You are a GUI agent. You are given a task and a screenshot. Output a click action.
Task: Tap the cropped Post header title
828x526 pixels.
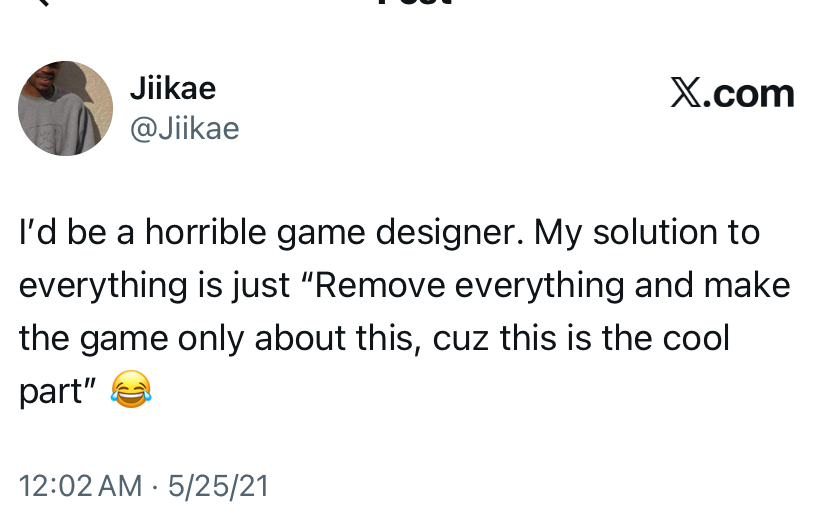(x=414, y=4)
